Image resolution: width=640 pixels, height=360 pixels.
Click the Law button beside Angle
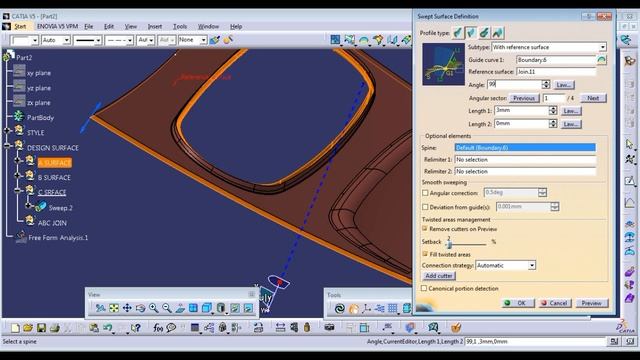563,85
